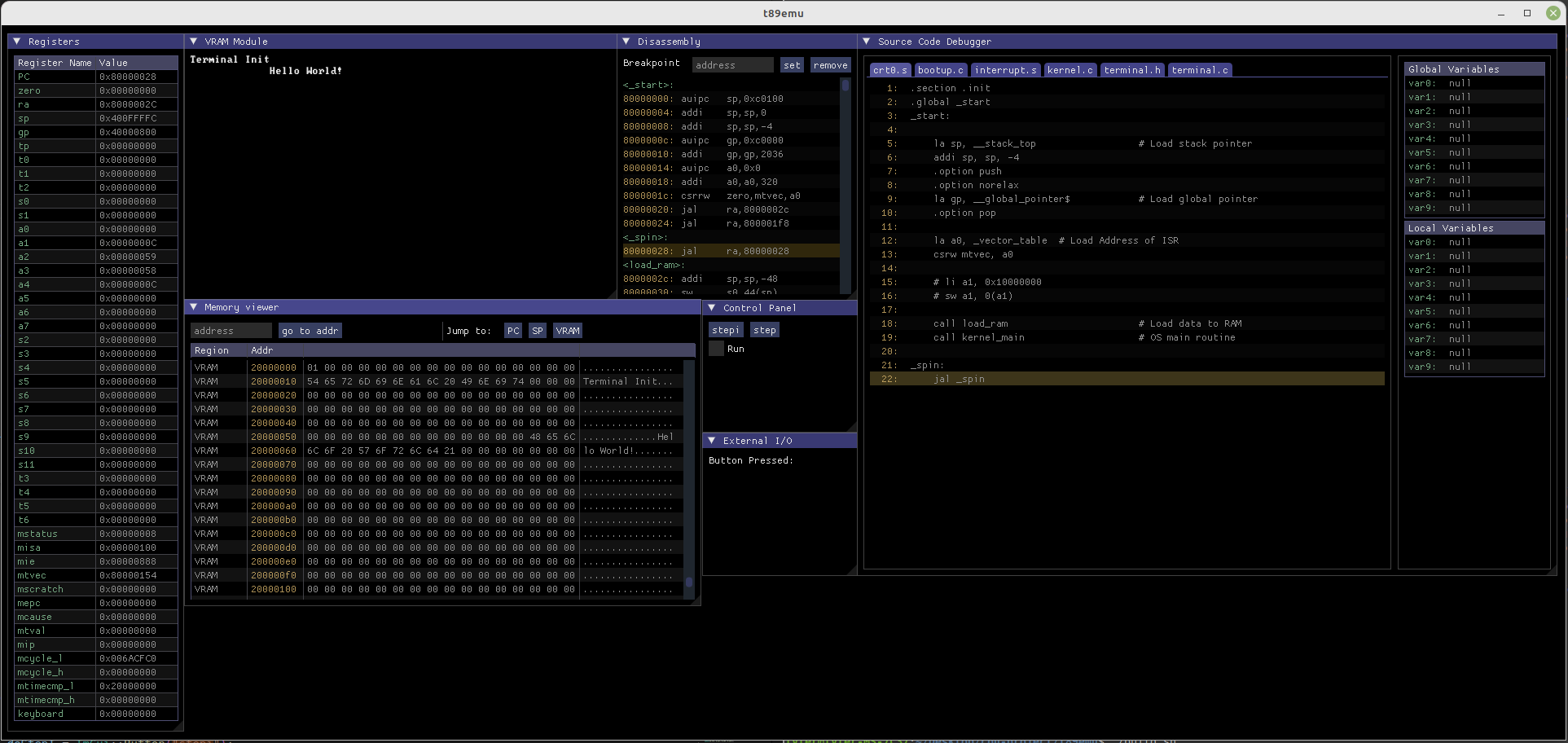Select the mtvec register row
The image size is (1568, 743).
pyautogui.click(x=96, y=575)
